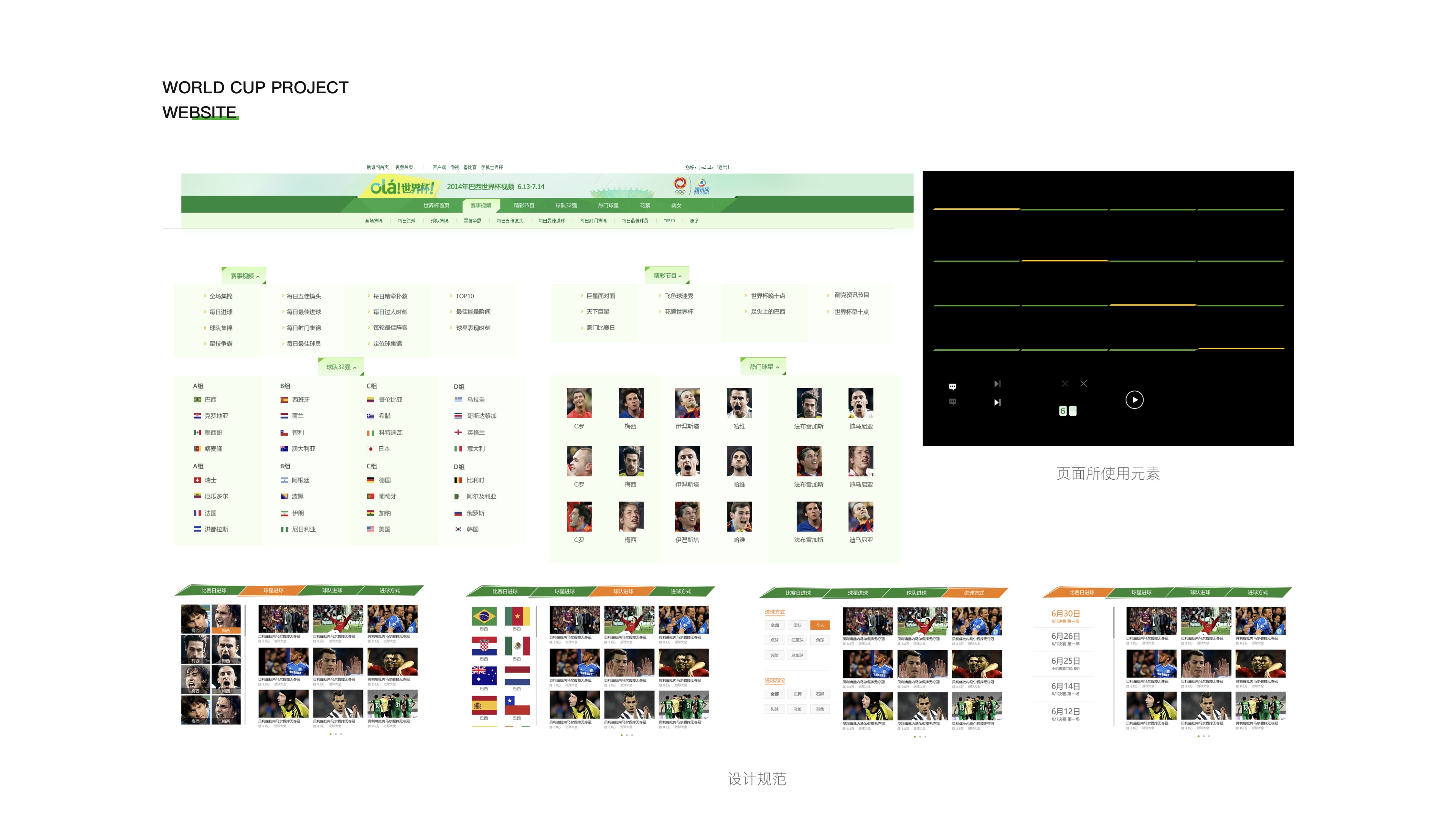
Task: Select the 左脚 goal-part filter
Action: 797,693
